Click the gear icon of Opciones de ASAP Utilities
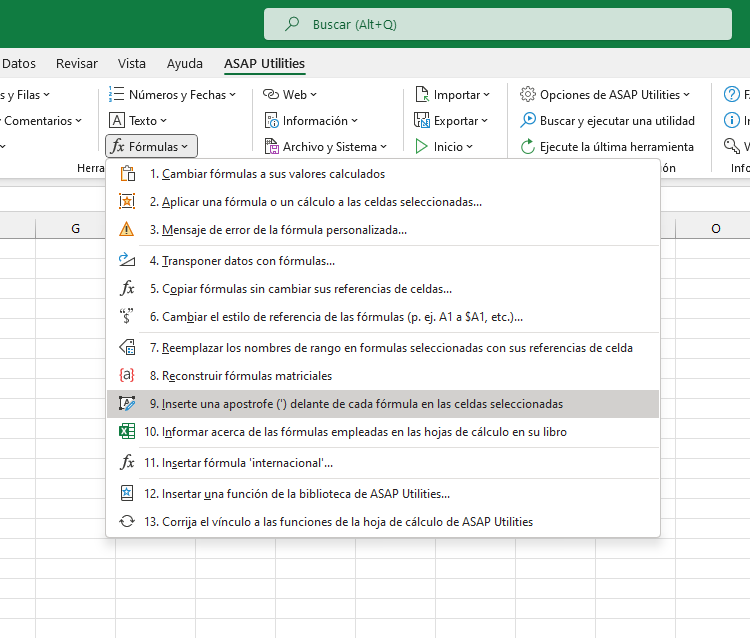This screenshot has width=750, height=638. click(x=528, y=94)
